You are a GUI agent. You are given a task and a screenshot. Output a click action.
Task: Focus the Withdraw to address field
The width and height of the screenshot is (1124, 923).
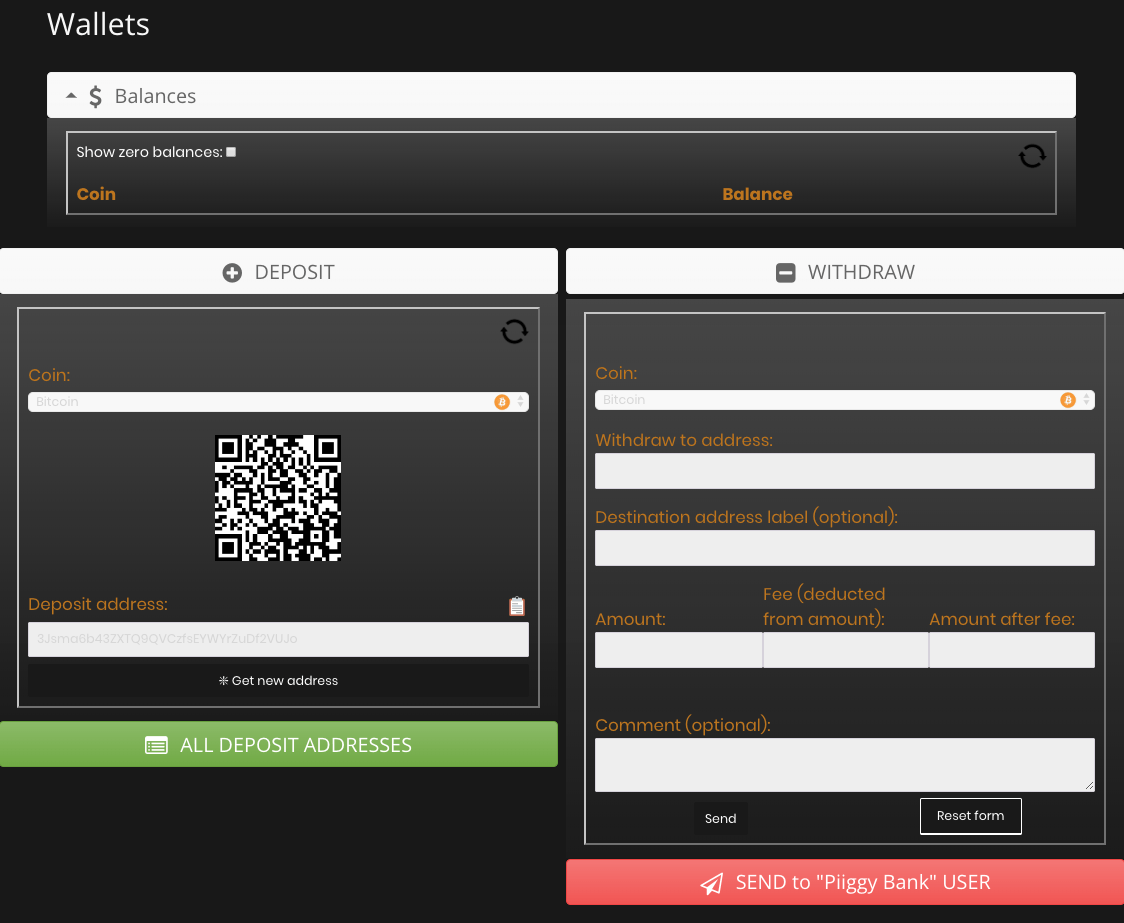(x=844, y=471)
